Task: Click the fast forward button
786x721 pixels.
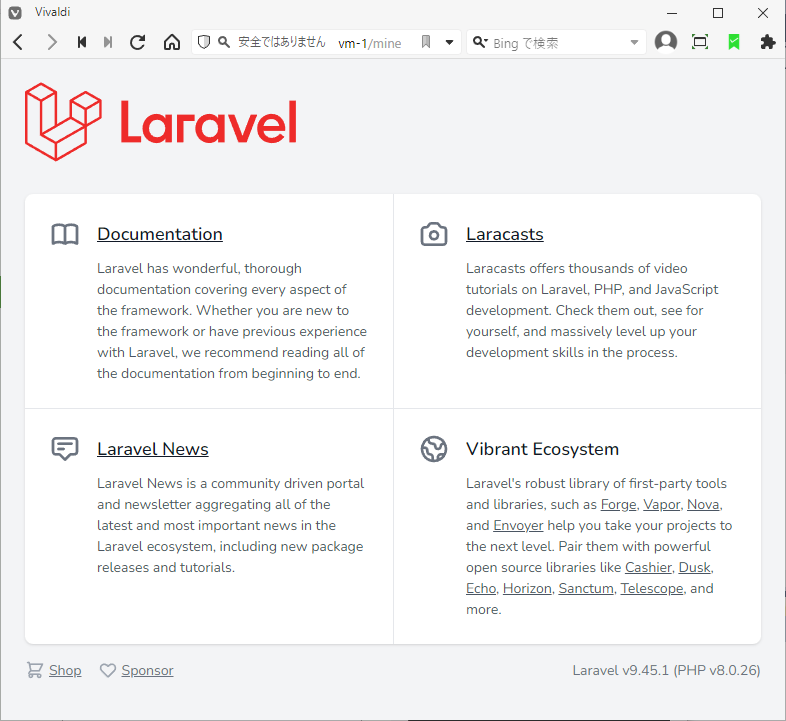Action: 108,42
